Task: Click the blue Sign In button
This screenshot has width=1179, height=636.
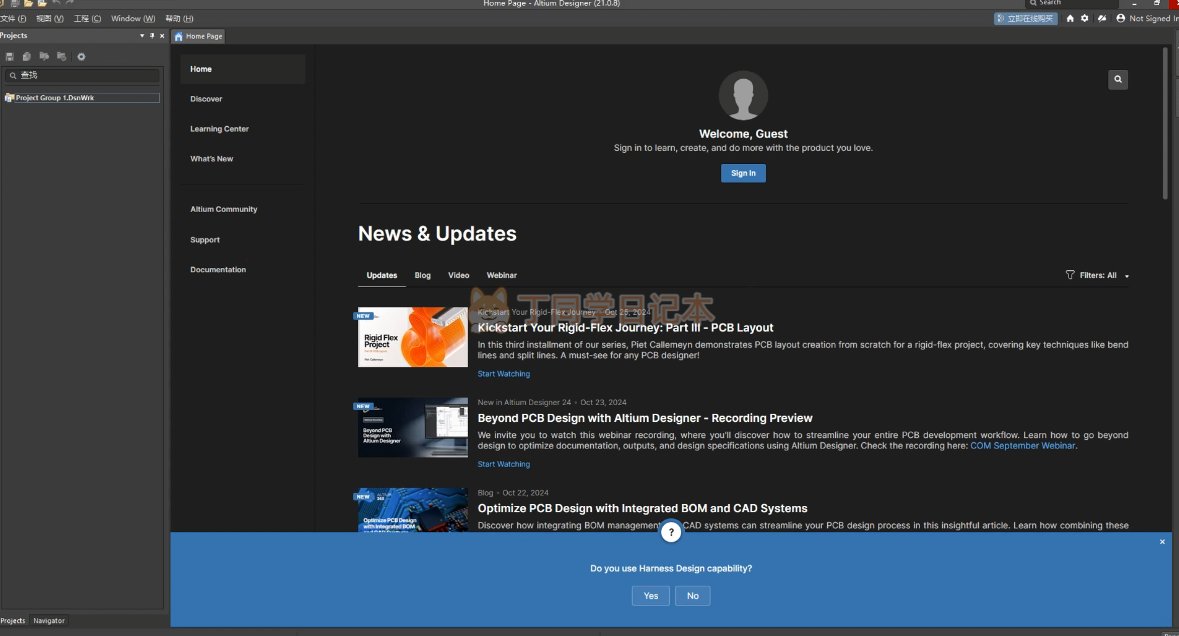Action: pyautogui.click(x=743, y=173)
